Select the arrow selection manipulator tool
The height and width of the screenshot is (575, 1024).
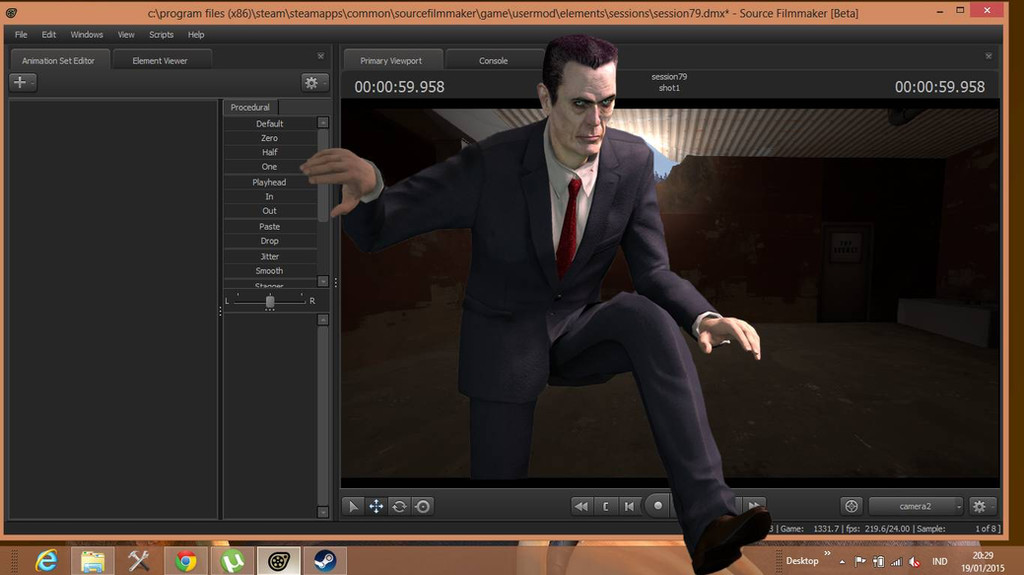(353, 506)
